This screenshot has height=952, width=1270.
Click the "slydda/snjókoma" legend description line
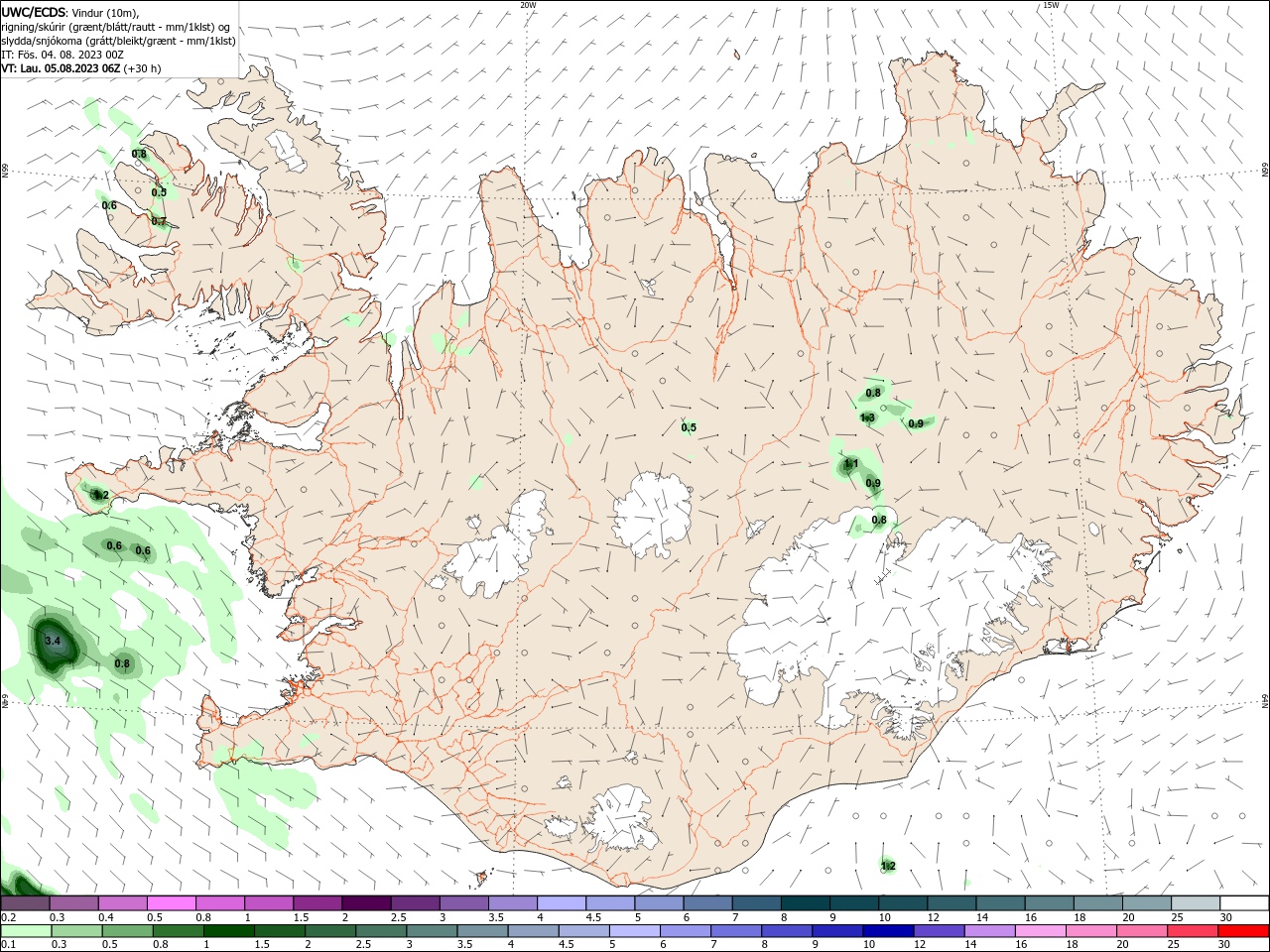(x=118, y=41)
